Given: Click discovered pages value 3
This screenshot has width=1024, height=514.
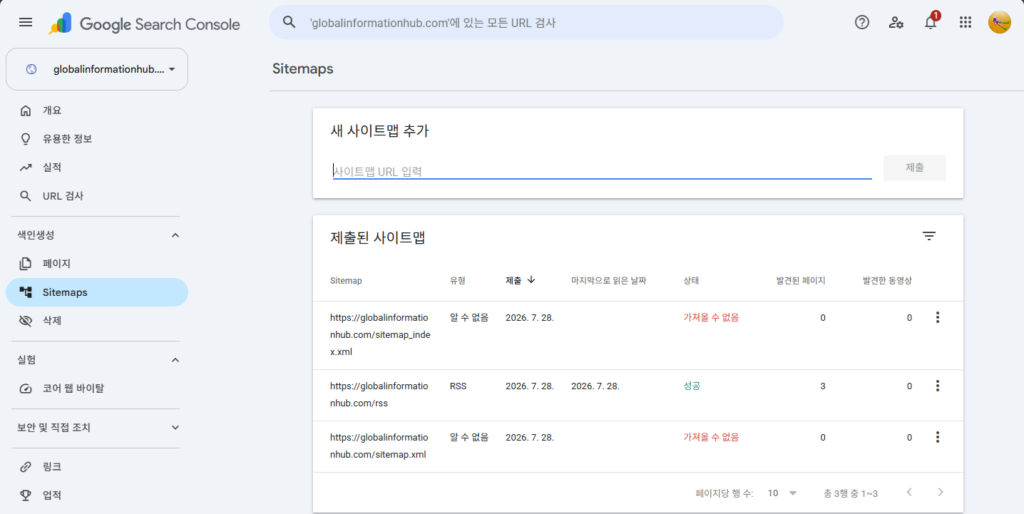Looking at the screenshot, I should 822,386.
